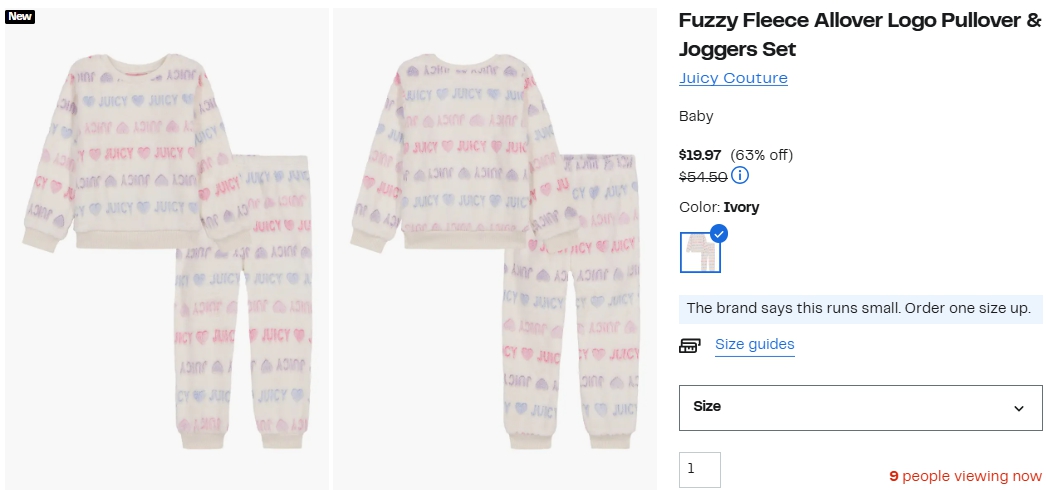Click the quantity input field showing 1
The width and height of the screenshot is (1046, 490).
[x=700, y=469]
